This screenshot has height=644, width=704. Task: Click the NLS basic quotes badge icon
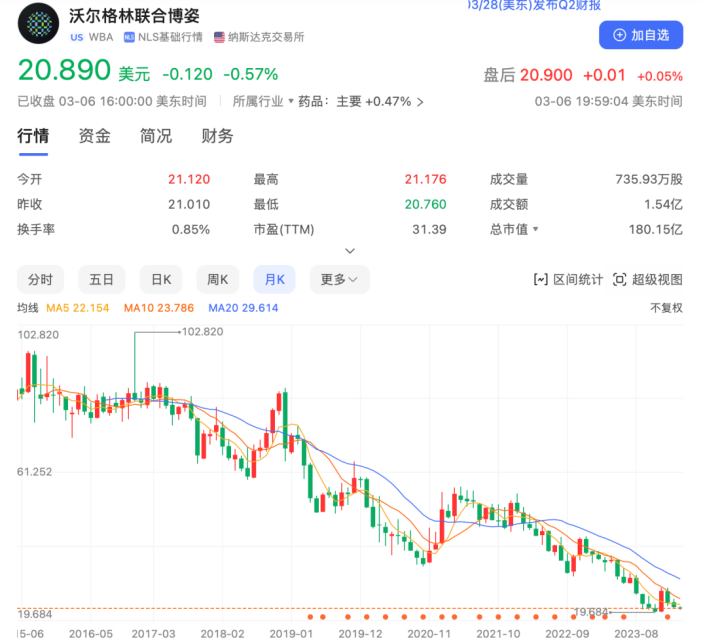pyautogui.click(x=129, y=37)
